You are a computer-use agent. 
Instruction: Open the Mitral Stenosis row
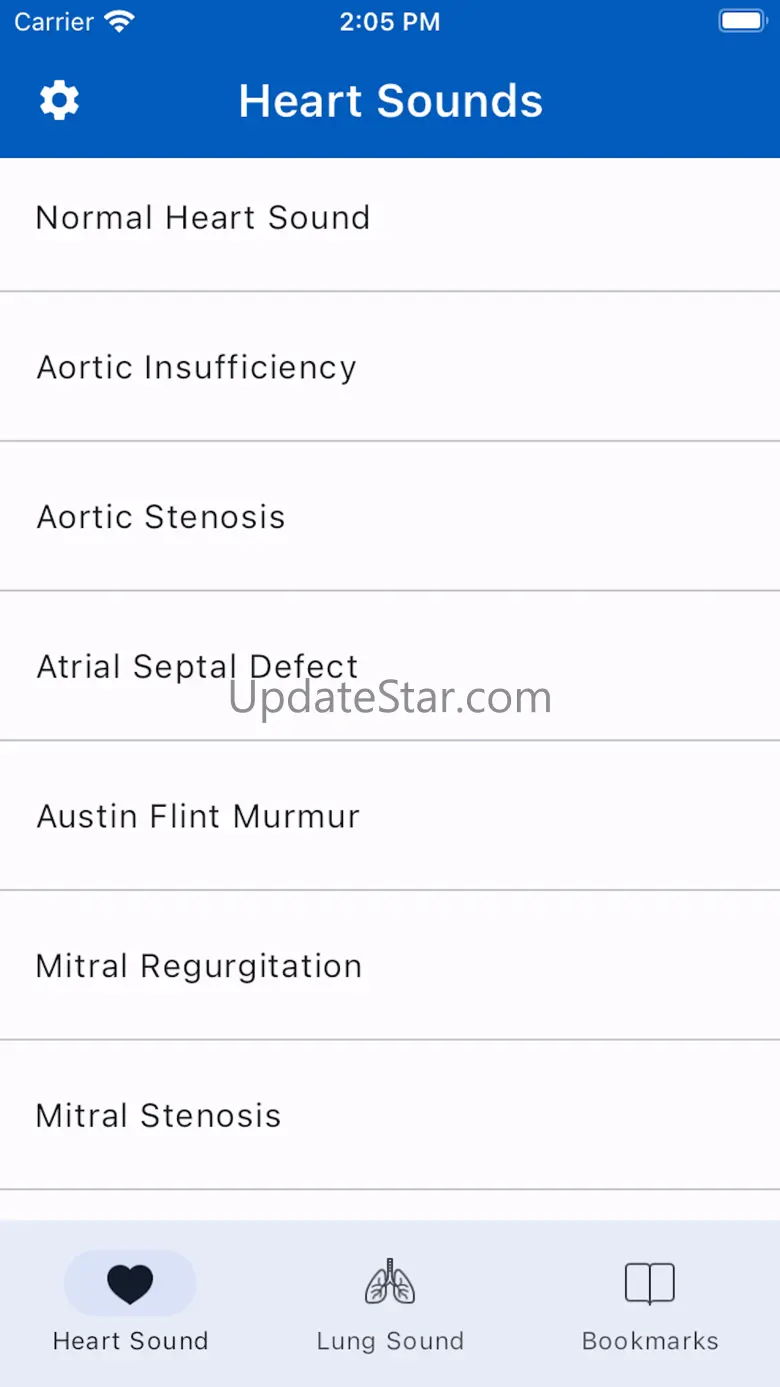pyautogui.click(x=158, y=1115)
